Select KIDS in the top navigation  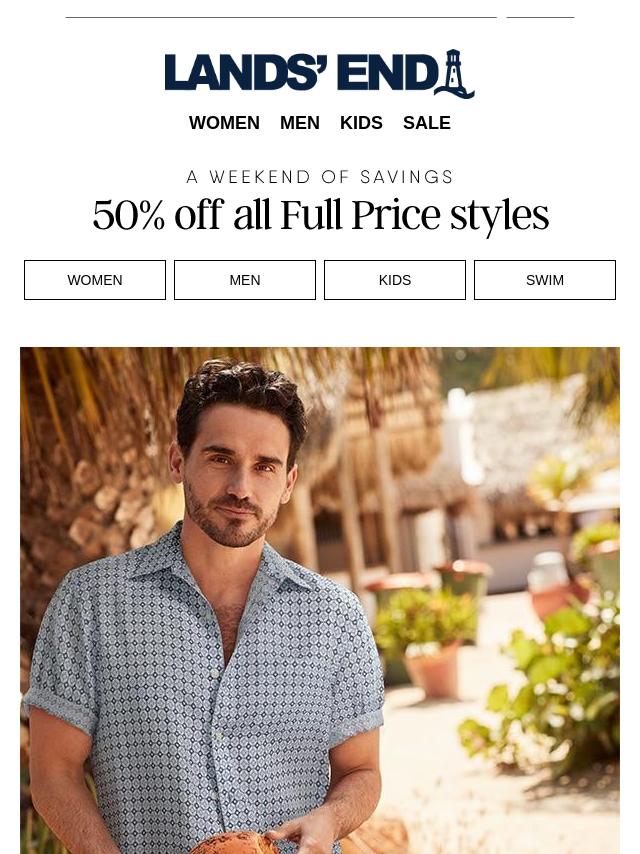[361, 123]
